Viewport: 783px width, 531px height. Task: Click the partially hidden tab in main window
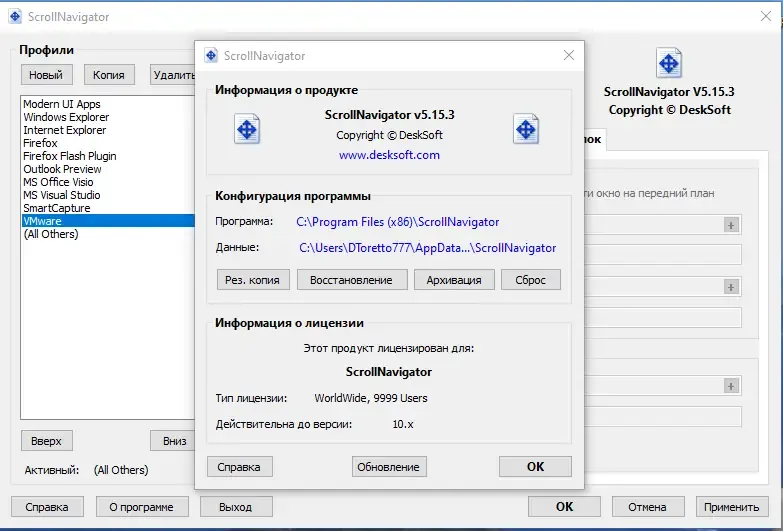click(x=595, y=139)
